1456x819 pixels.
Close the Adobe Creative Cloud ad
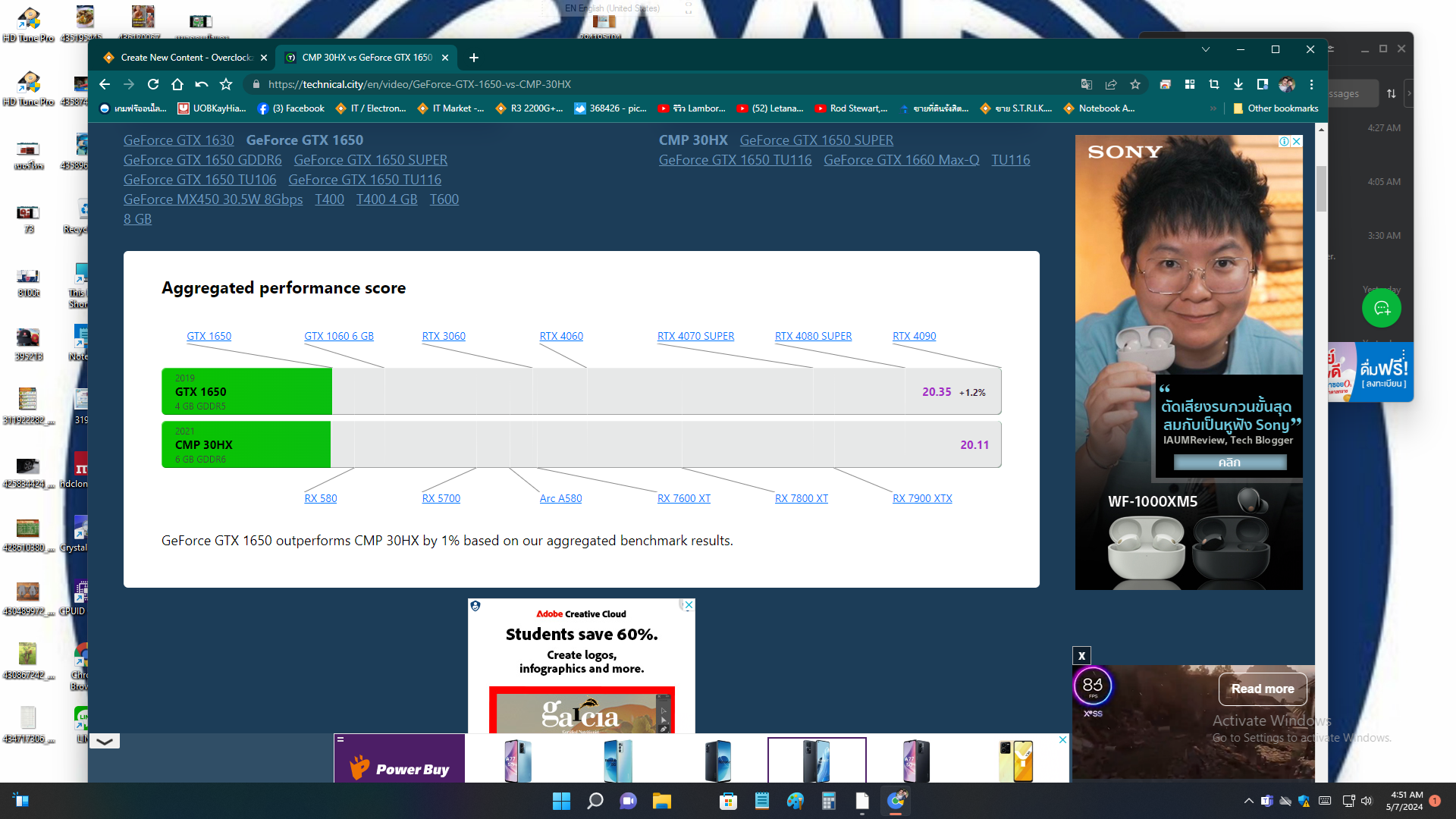[689, 605]
